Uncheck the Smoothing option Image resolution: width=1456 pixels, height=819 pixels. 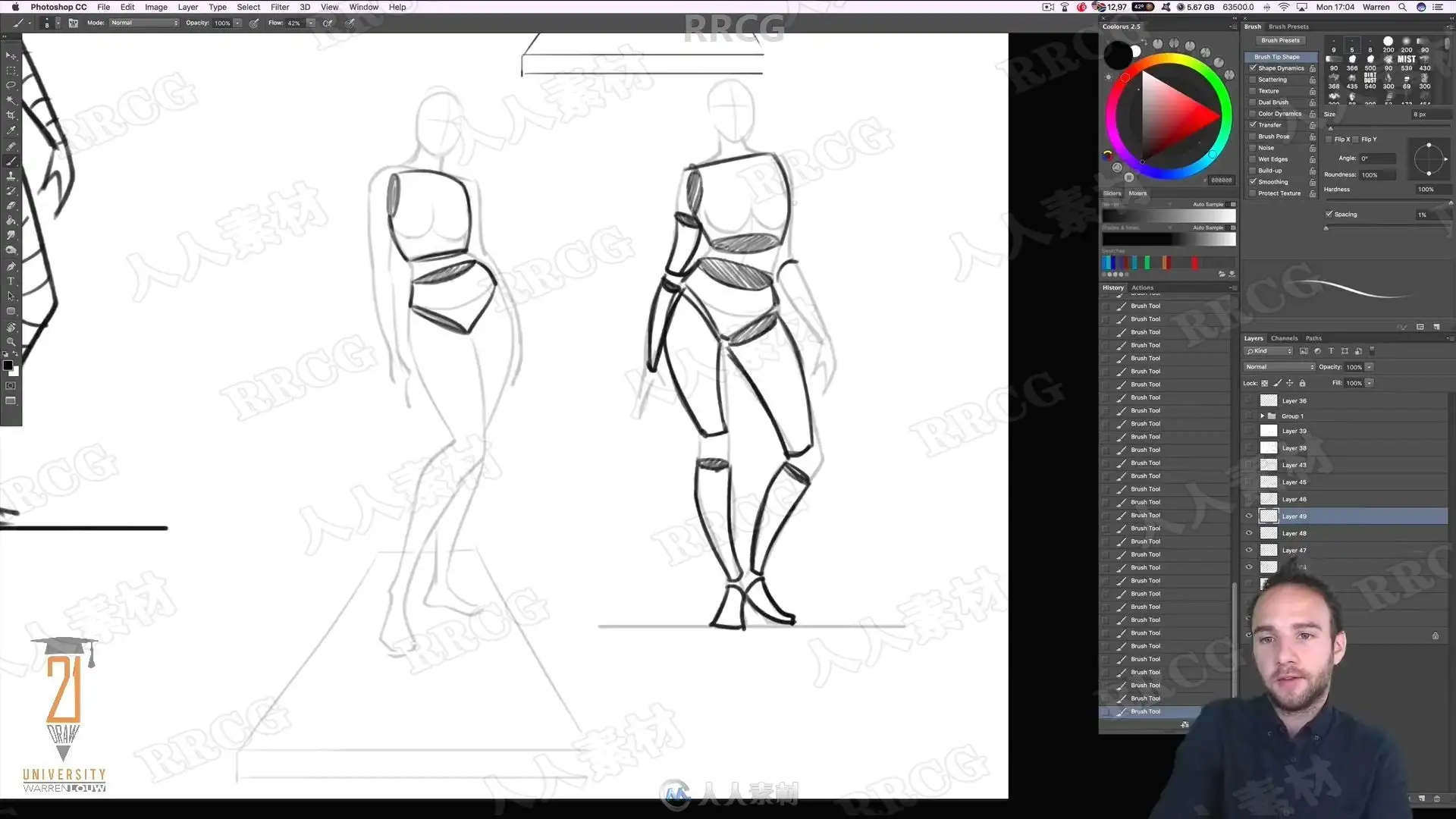(1253, 182)
